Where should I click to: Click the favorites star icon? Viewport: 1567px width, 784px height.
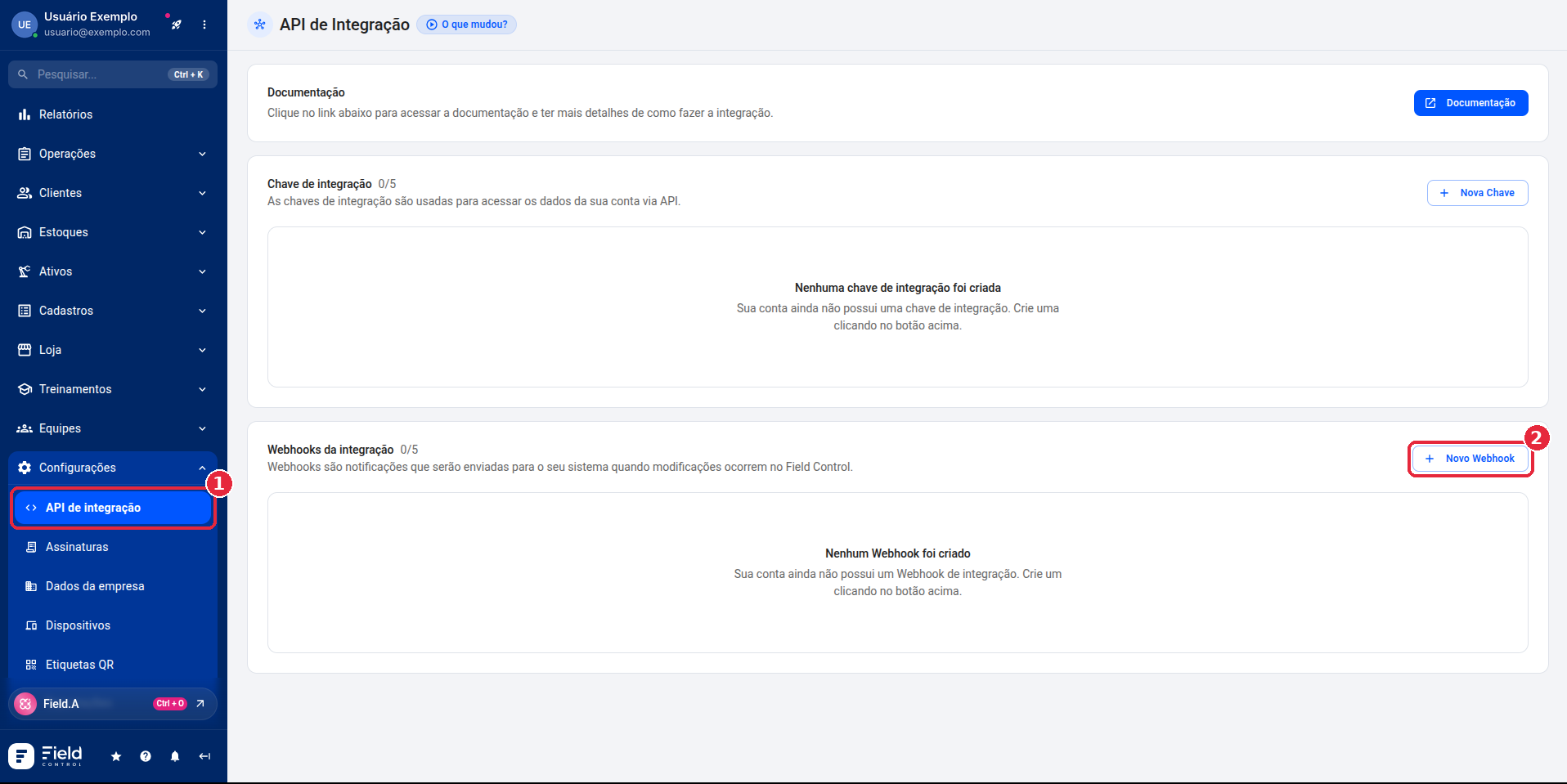click(x=116, y=756)
